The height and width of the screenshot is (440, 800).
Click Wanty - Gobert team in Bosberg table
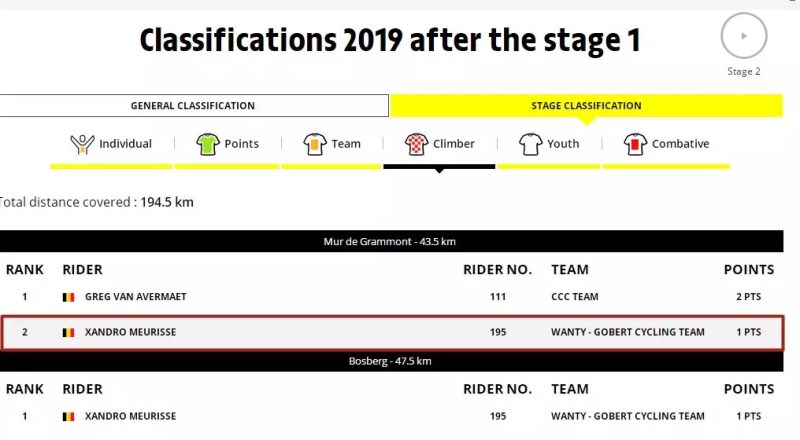627,416
